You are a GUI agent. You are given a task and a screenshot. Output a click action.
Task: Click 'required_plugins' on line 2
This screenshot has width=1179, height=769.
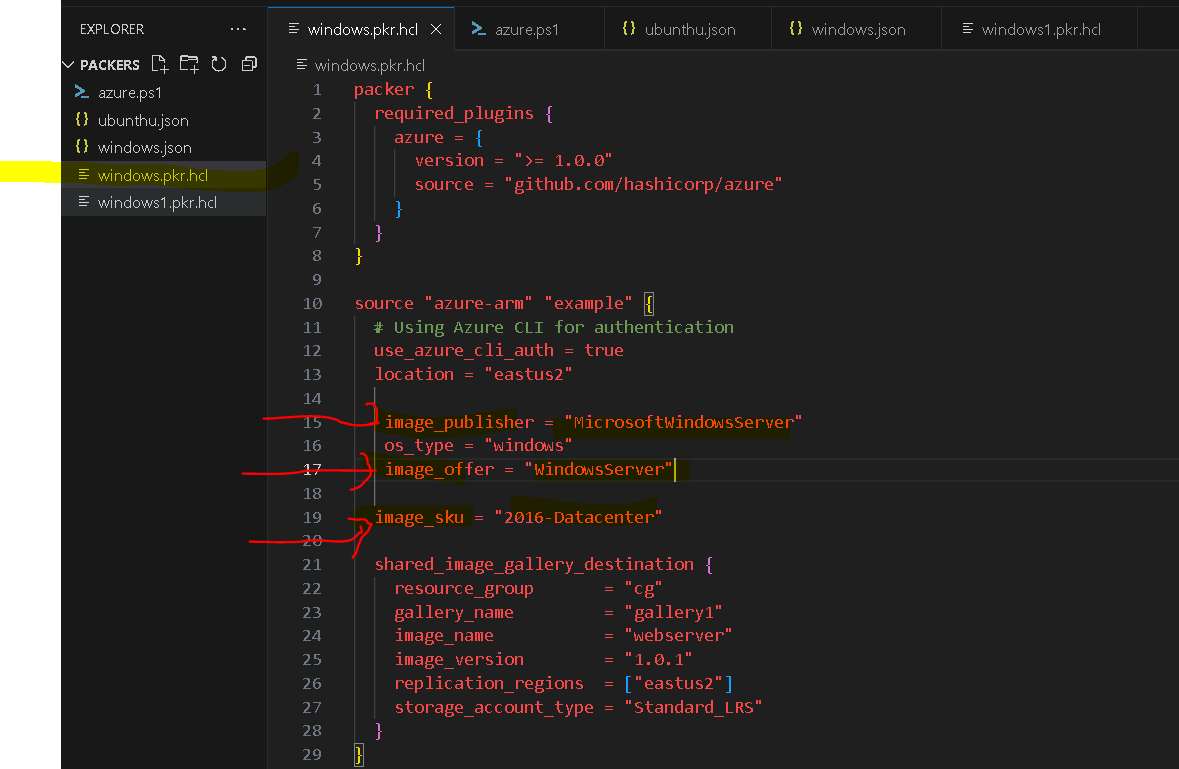tap(454, 114)
